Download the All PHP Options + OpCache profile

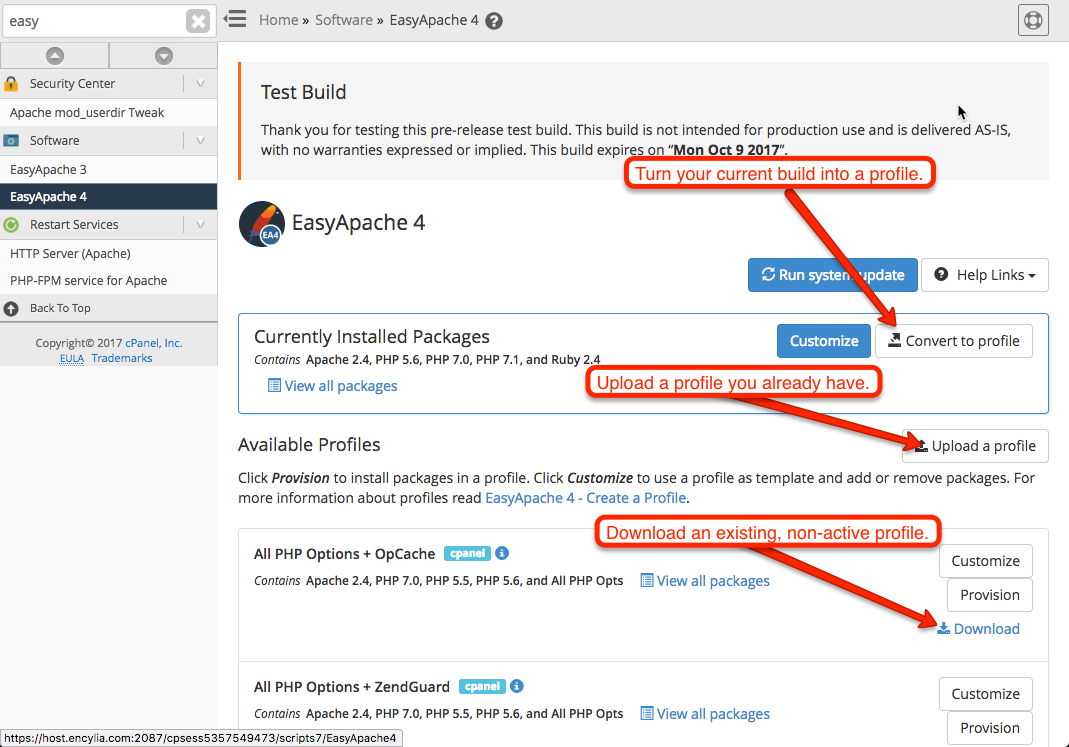tap(978, 628)
